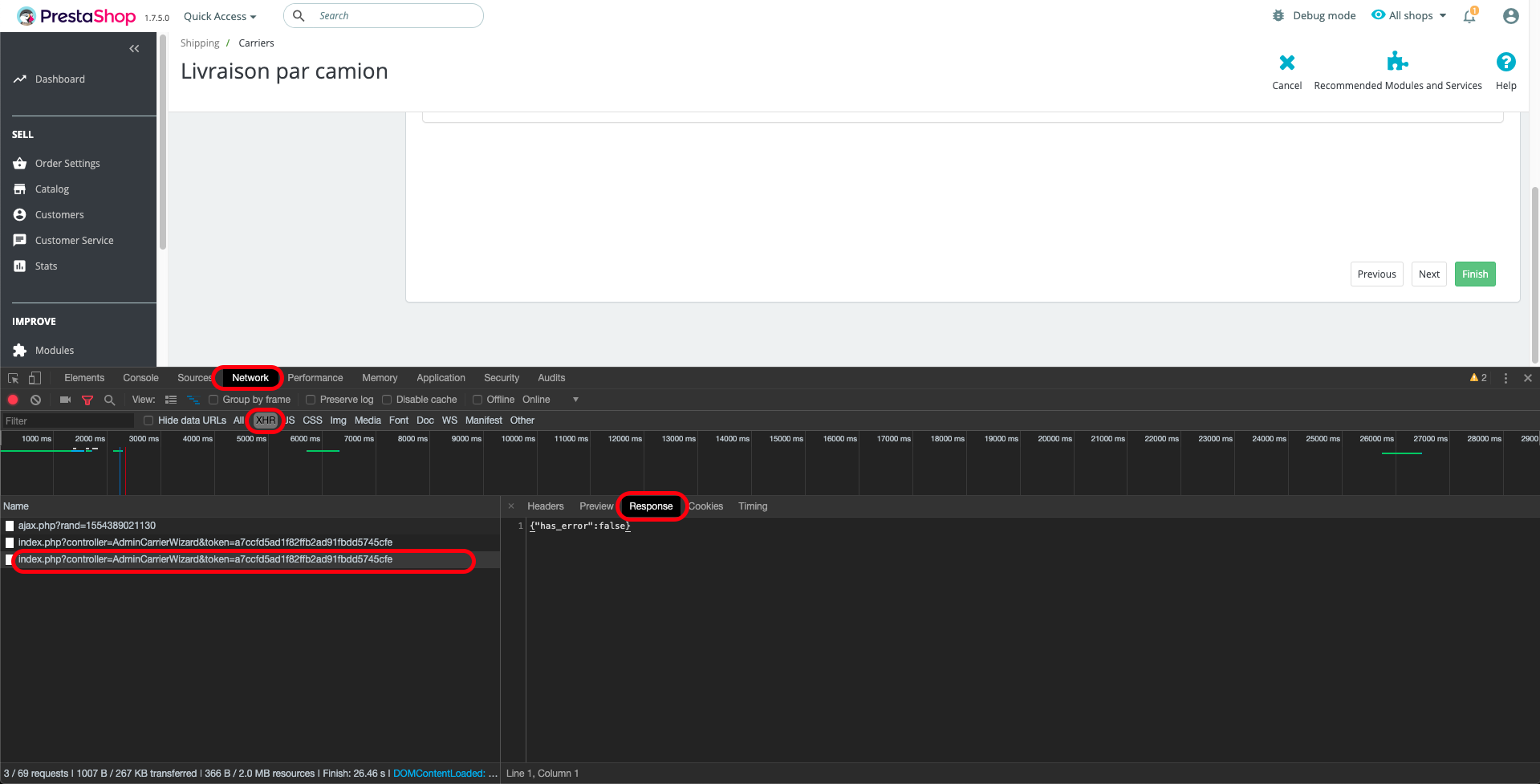
Task: Click the DevTools network search icon
Action: coord(109,400)
